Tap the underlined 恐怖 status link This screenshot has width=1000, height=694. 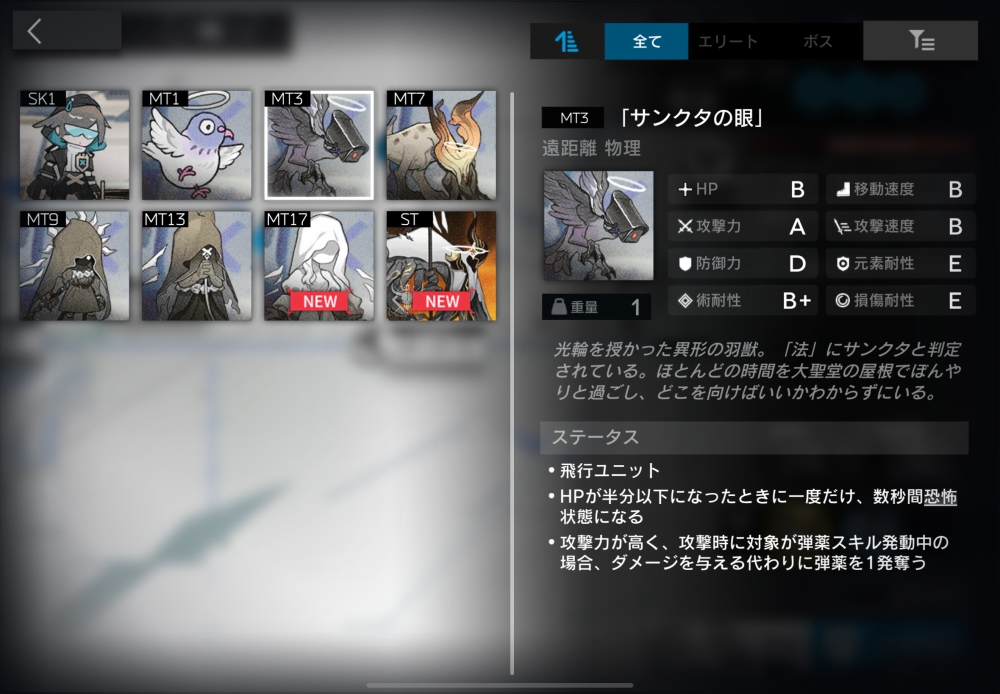click(x=939, y=497)
